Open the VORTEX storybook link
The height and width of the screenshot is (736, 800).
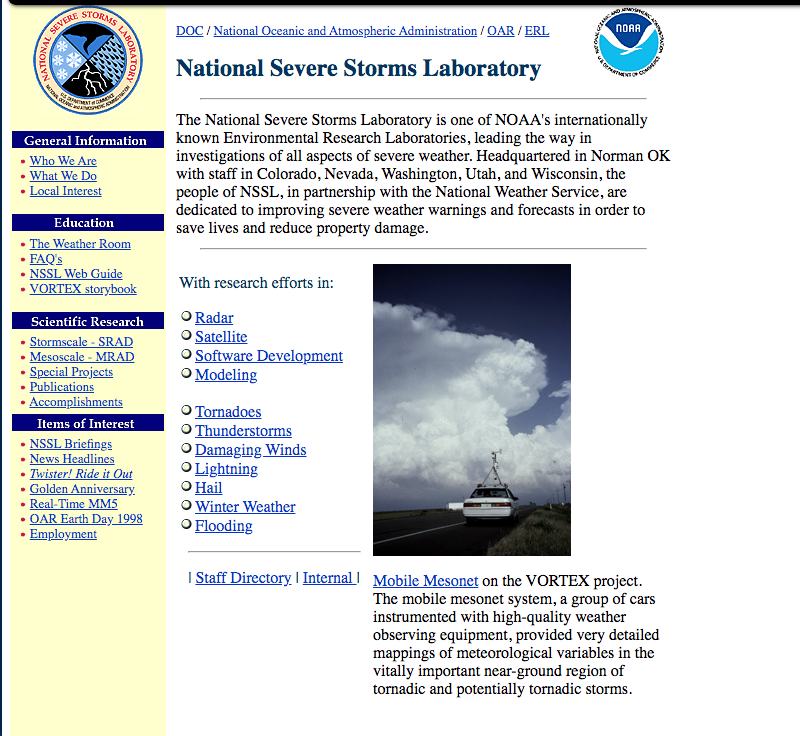(x=83, y=289)
